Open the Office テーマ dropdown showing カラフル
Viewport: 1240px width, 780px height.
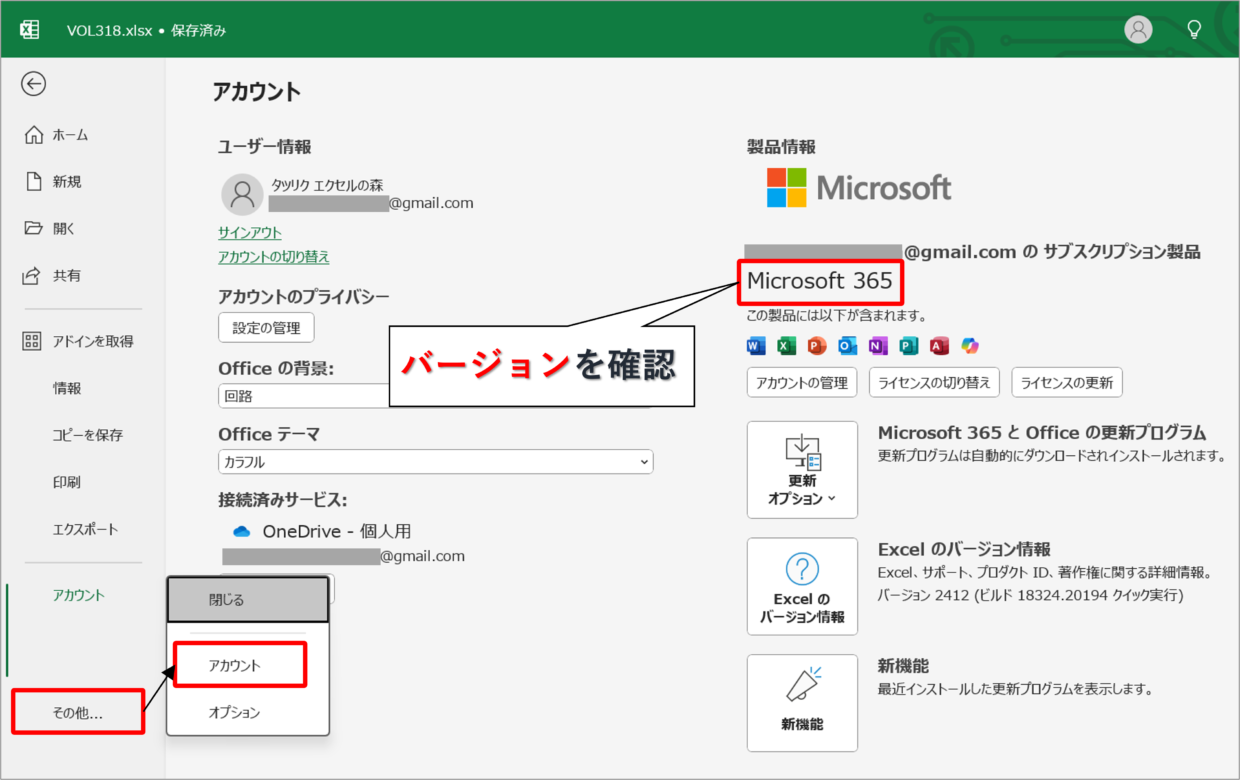click(436, 462)
